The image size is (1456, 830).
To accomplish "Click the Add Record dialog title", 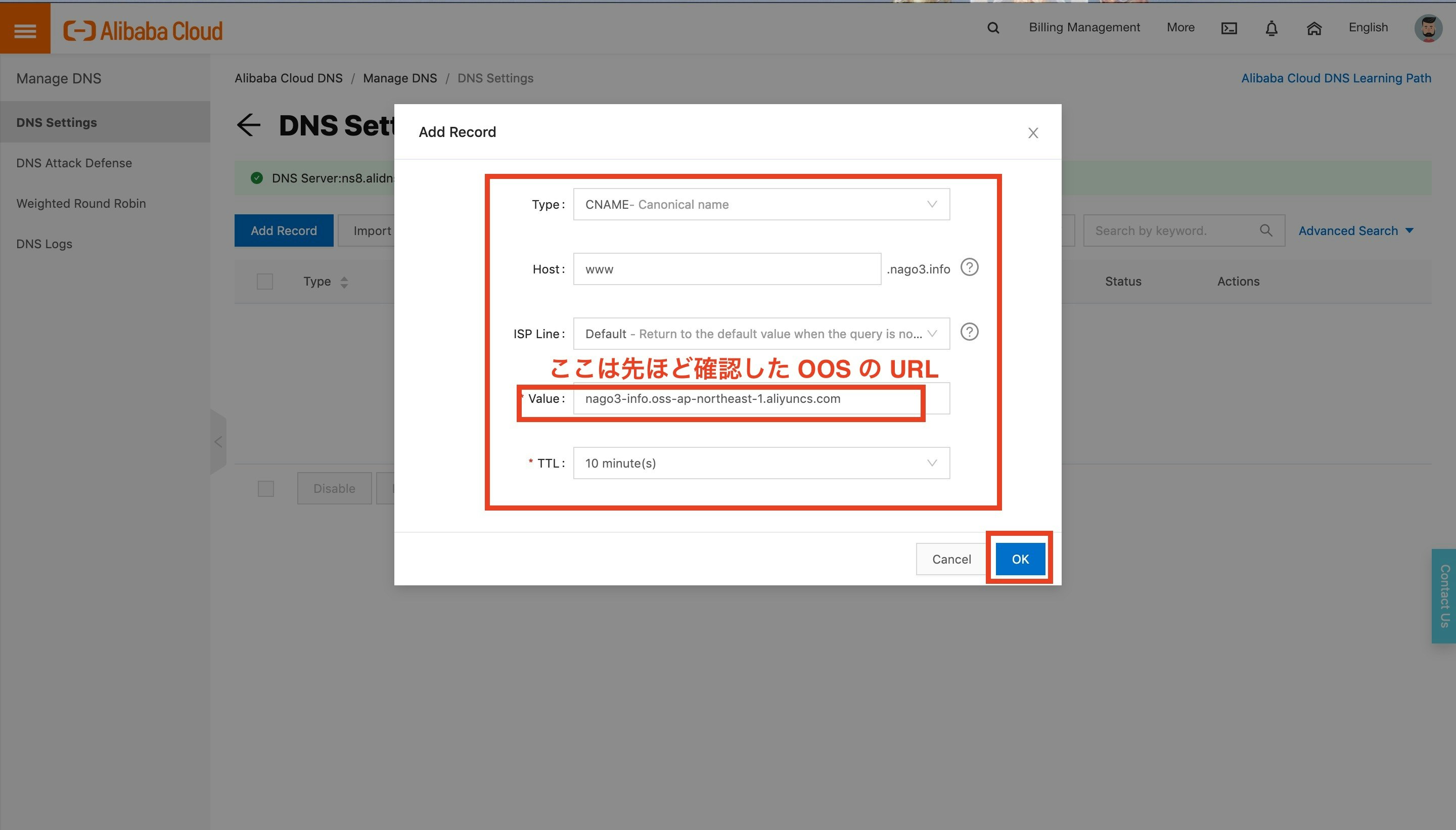I will click(x=457, y=132).
